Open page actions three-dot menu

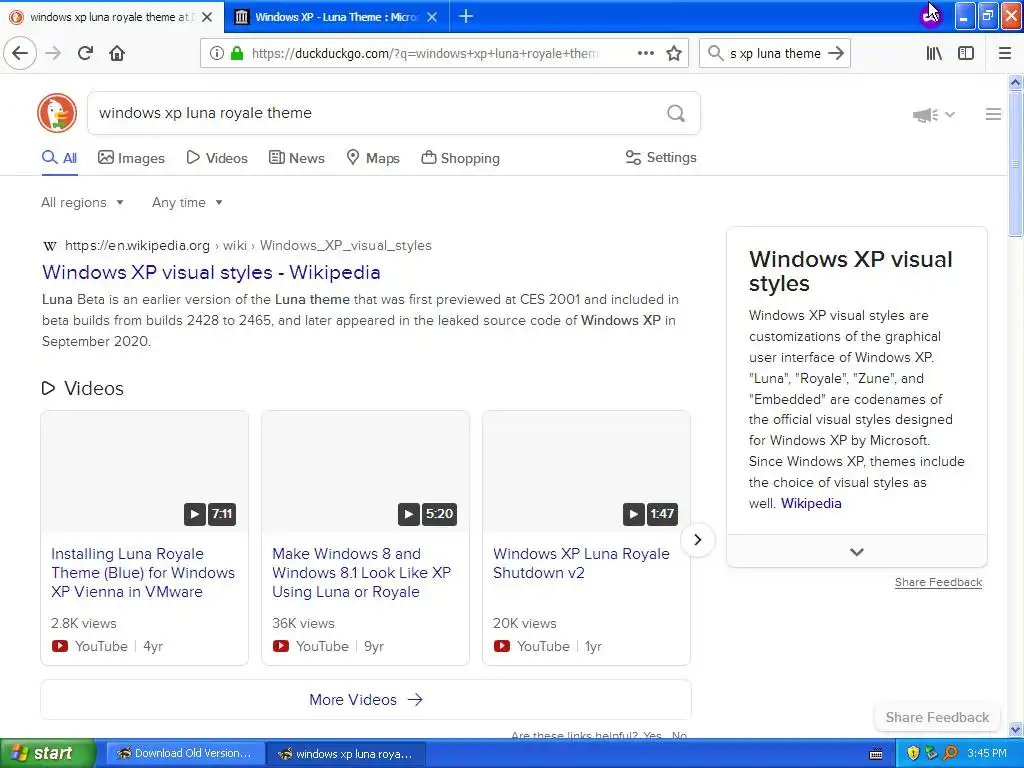tap(645, 54)
